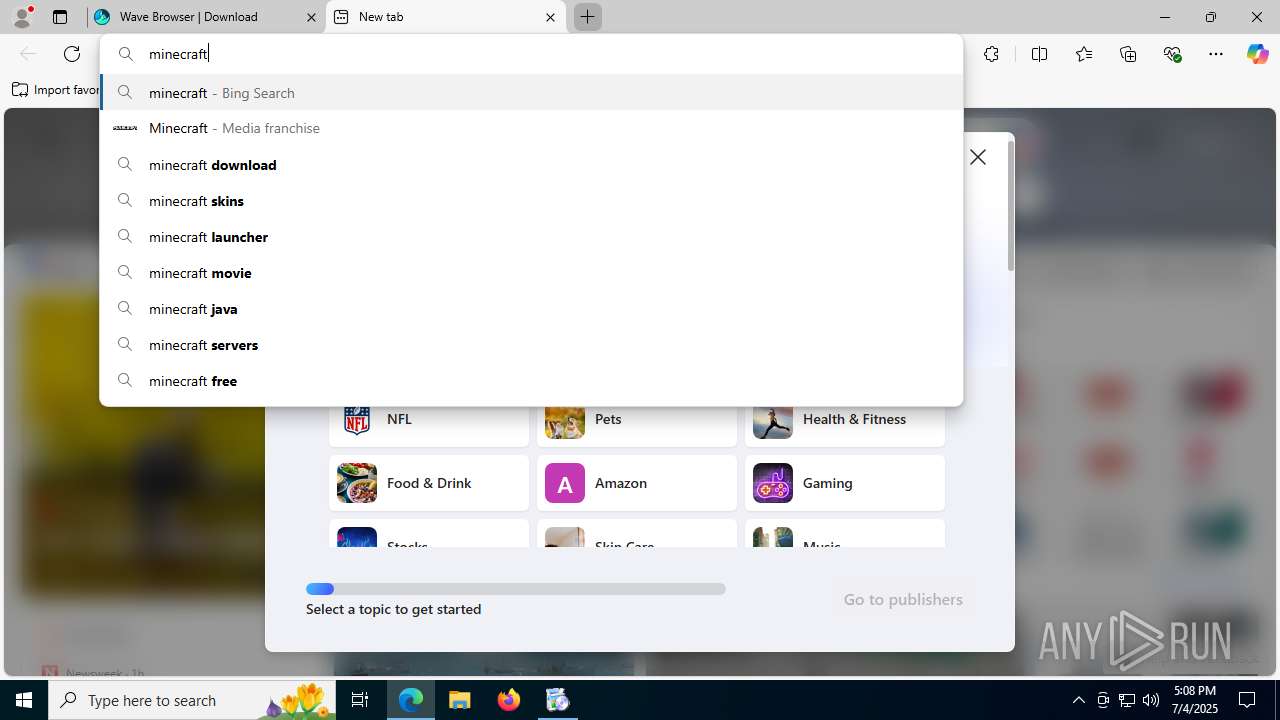Click the address bar containing minecraft
Screen dimensions: 1280x720
coord(531,54)
